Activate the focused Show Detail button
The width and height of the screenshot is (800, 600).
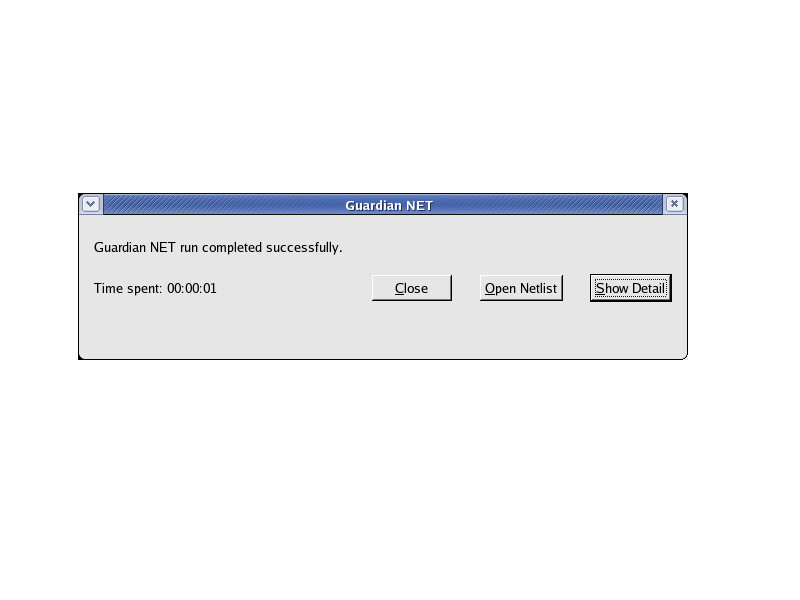631,288
